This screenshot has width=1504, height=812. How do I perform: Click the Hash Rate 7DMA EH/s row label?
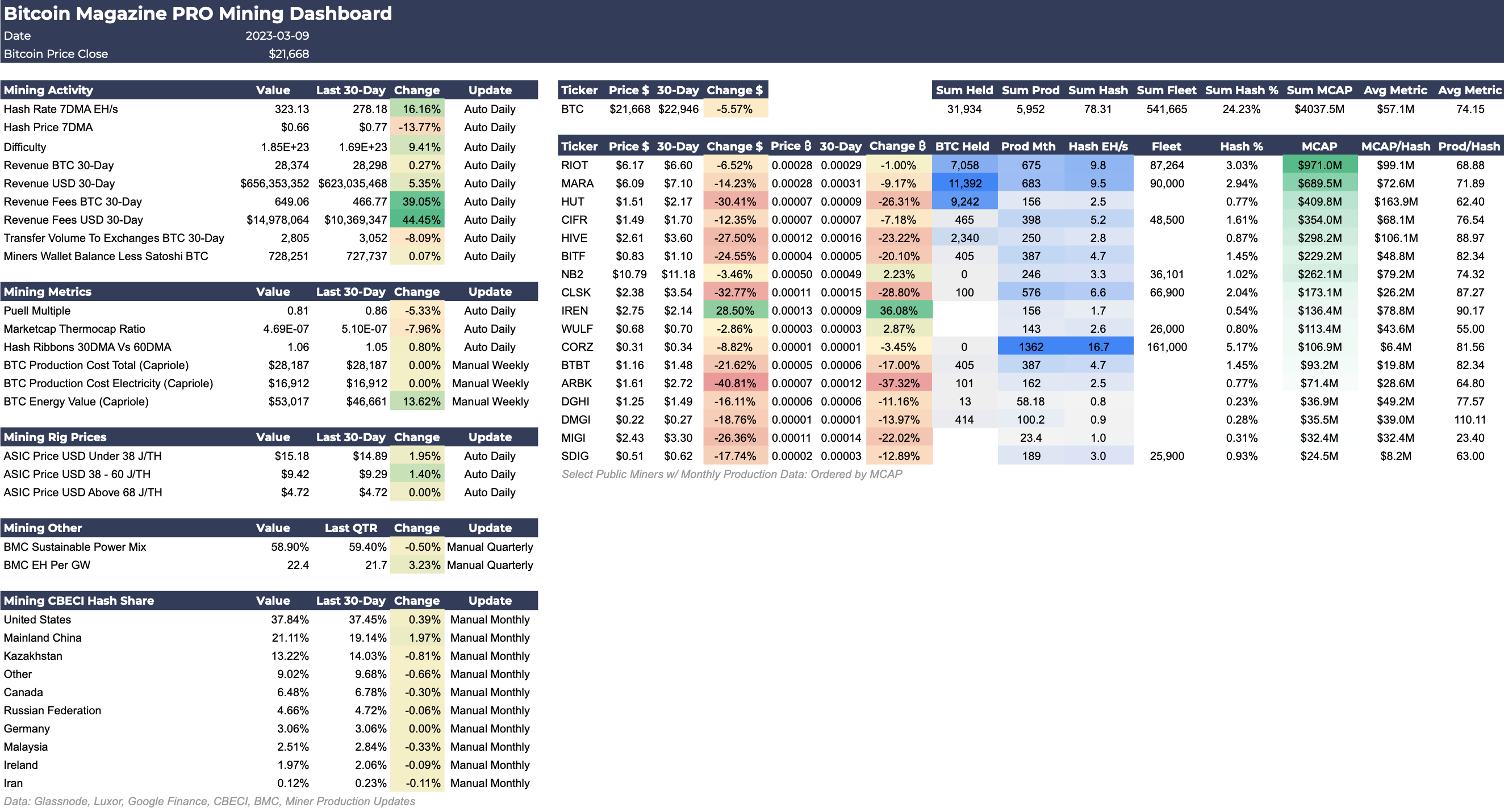(x=61, y=109)
